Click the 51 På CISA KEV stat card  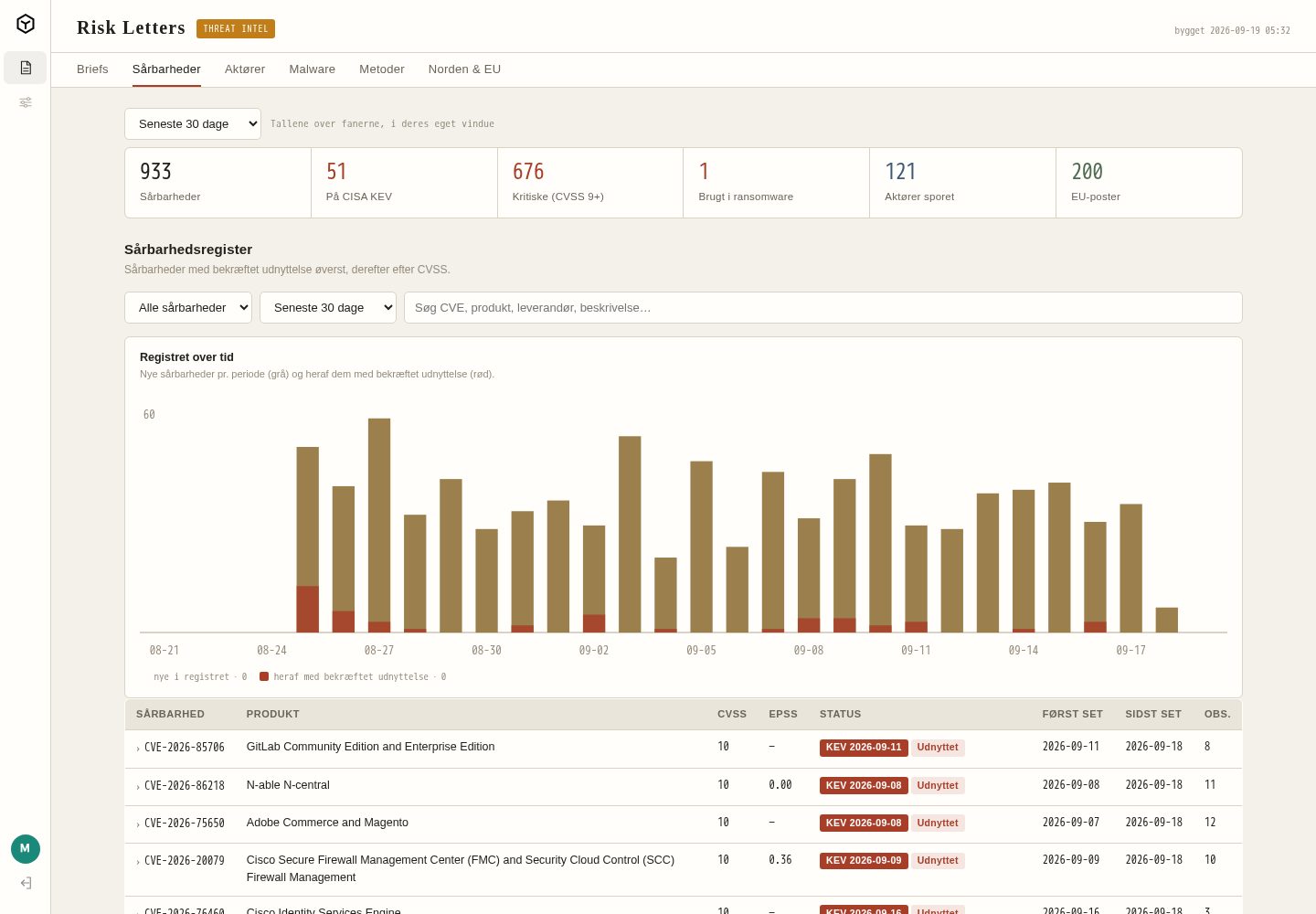tap(405, 183)
